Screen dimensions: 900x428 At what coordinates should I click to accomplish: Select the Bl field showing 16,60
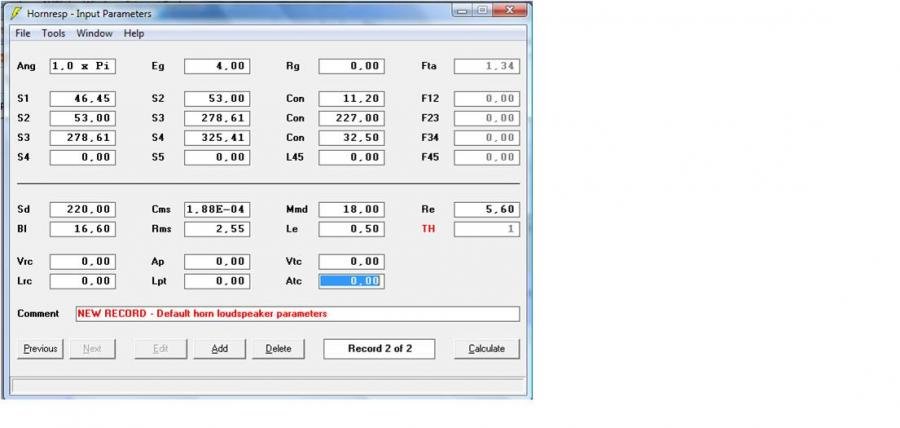(x=82, y=229)
